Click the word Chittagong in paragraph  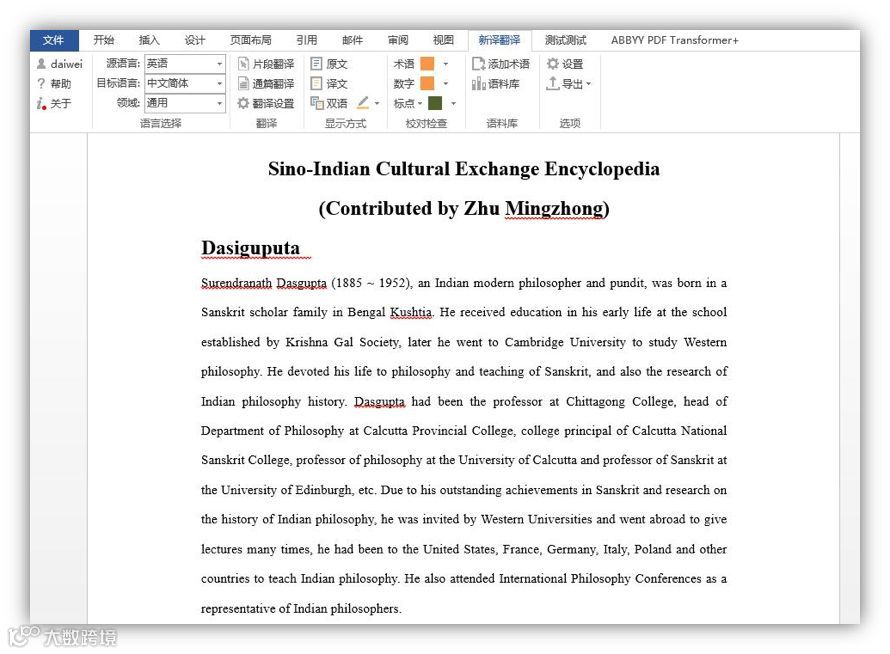595,401
